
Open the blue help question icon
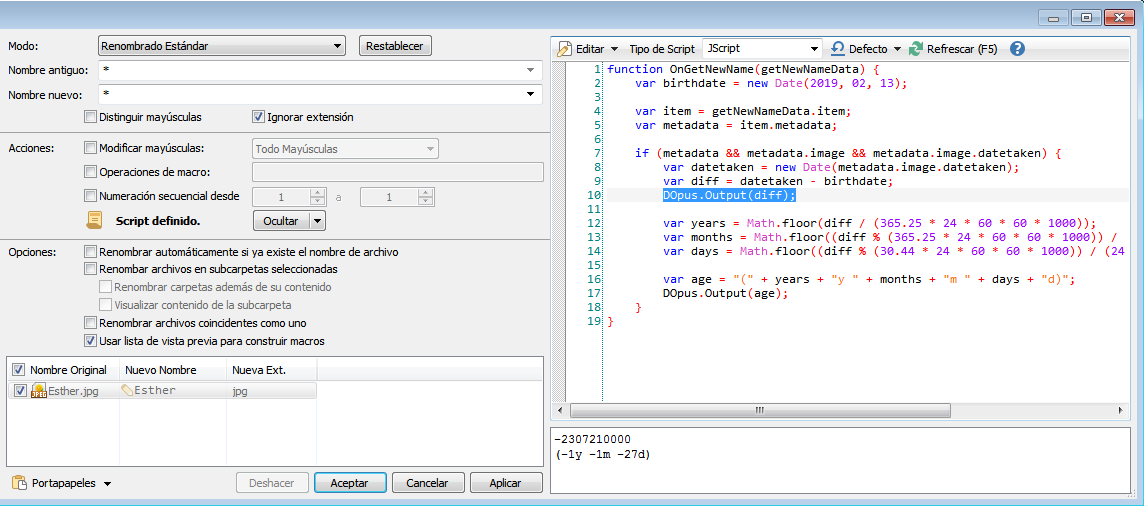pyautogui.click(x=1017, y=49)
